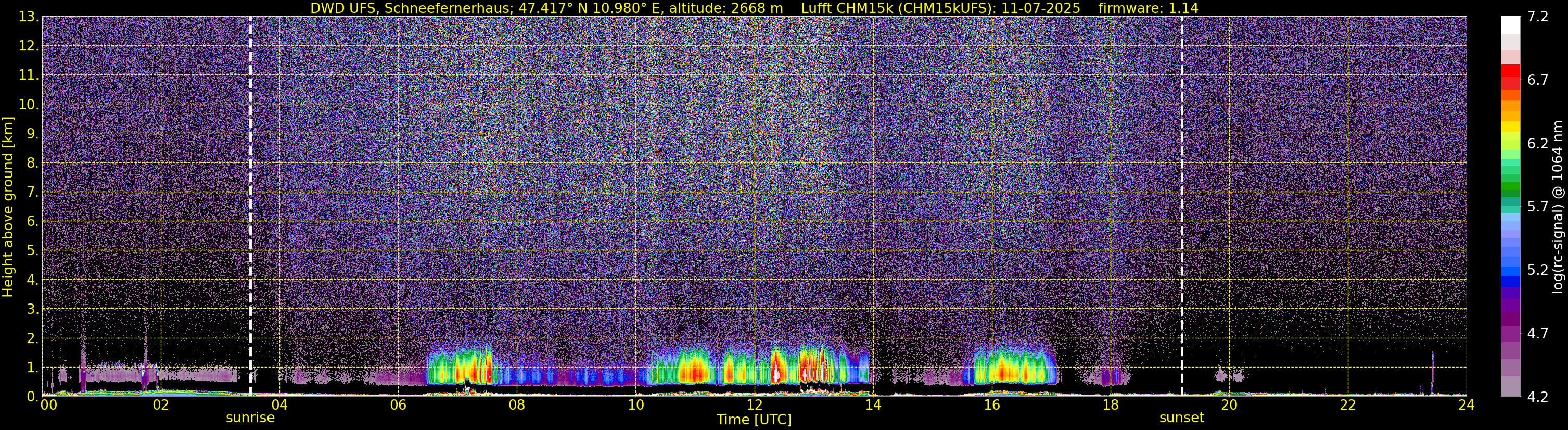
Task: Click the "3." height axis tick label
Action: 33,309
